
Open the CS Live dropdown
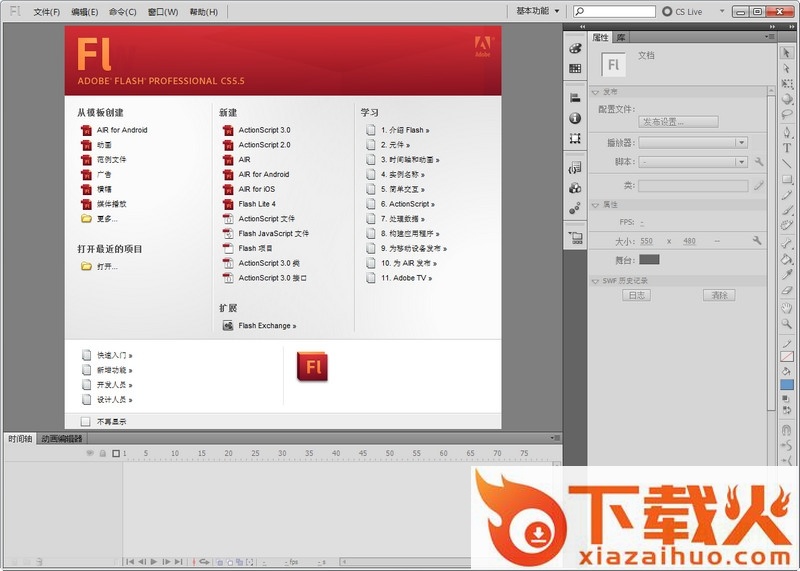tap(722, 11)
